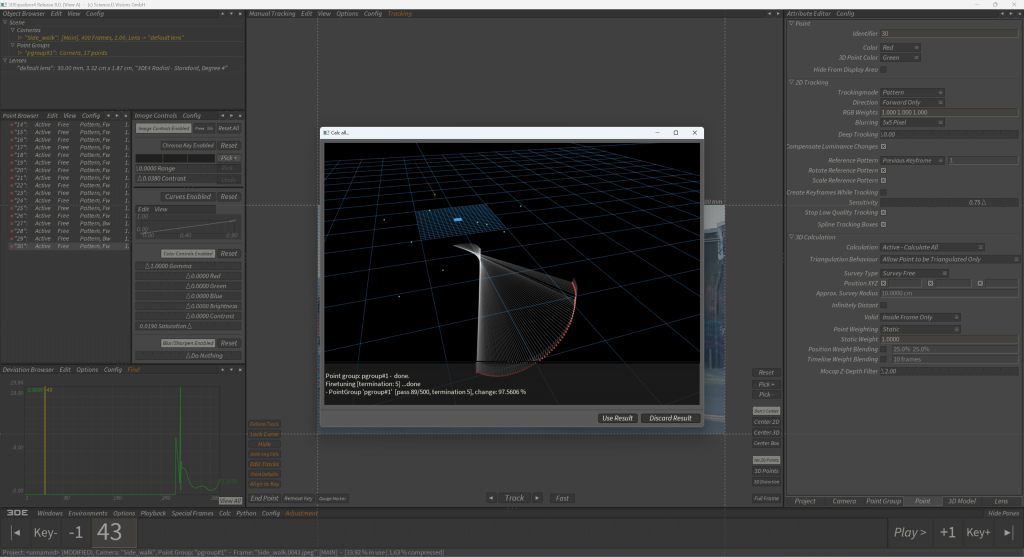Enable Hide From Display Area checkbox
This screenshot has width=1024, height=557.
[x=883, y=69]
